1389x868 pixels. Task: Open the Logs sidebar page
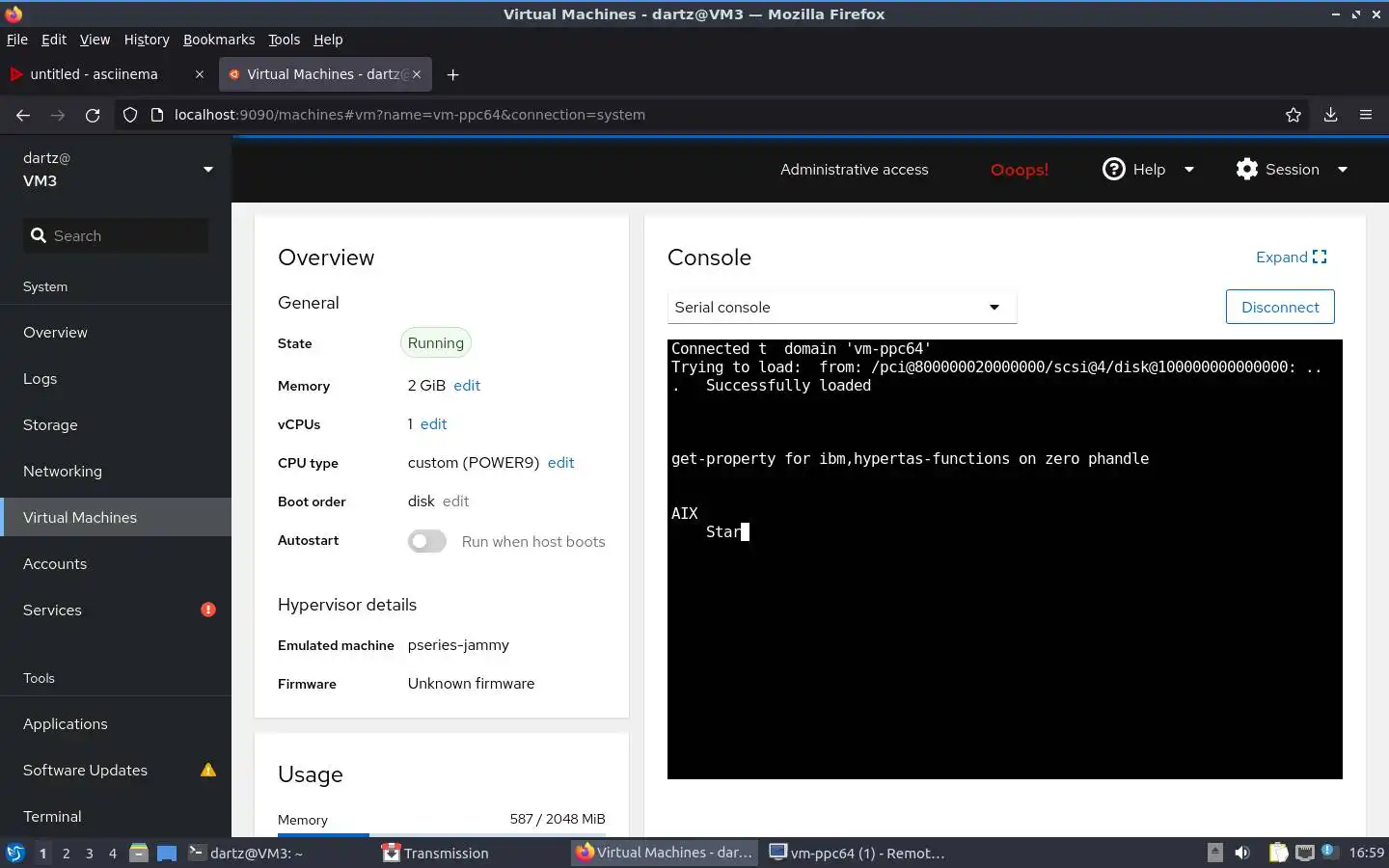pyautogui.click(x=116, y=378)
